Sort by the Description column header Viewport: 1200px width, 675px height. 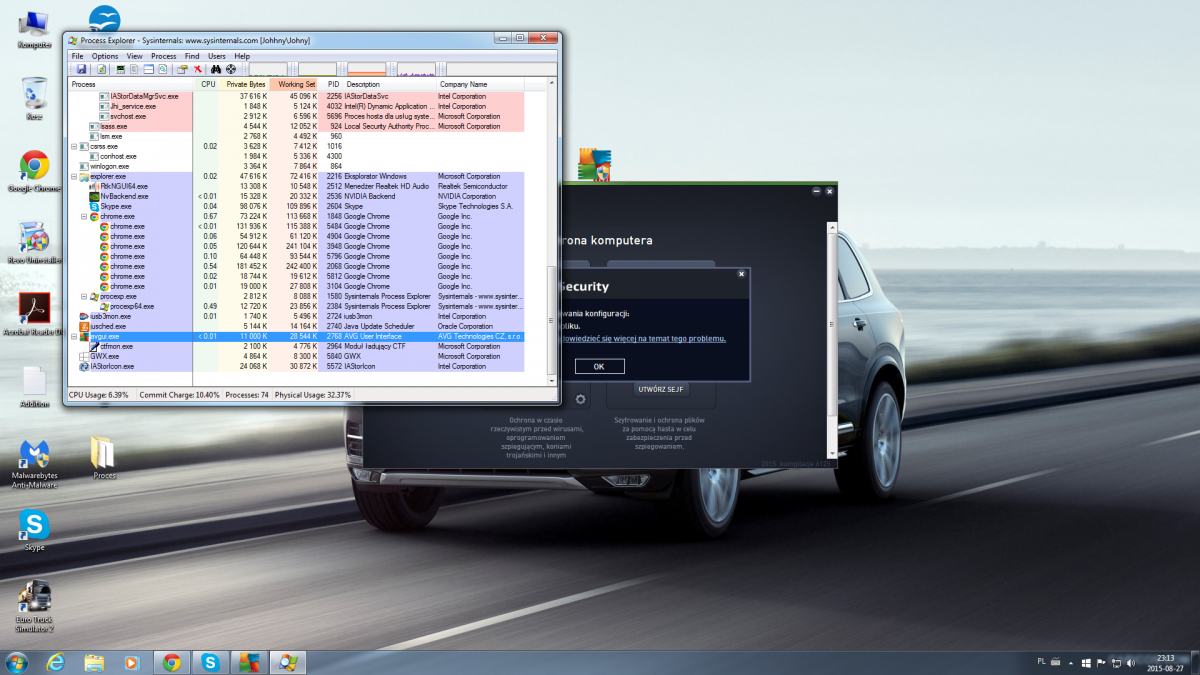coord(390,84)
